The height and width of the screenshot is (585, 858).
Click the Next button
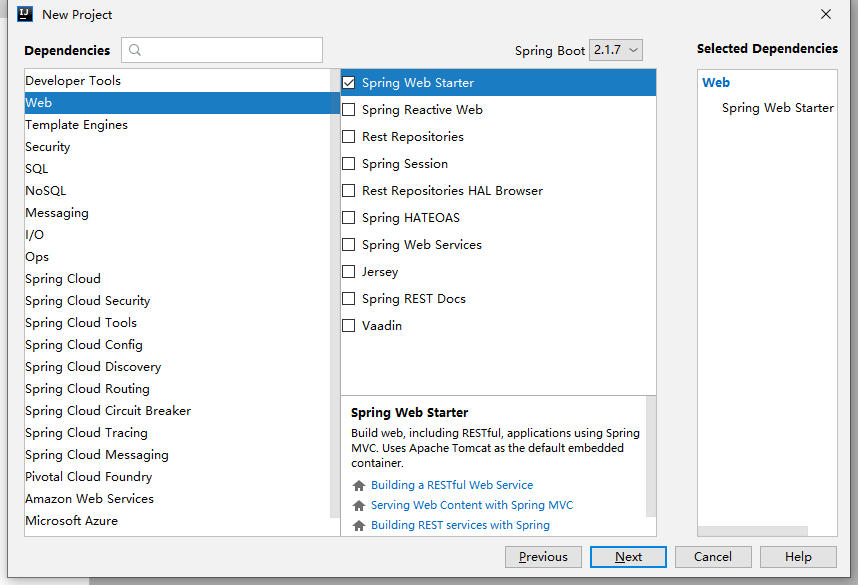coord(627,557)
